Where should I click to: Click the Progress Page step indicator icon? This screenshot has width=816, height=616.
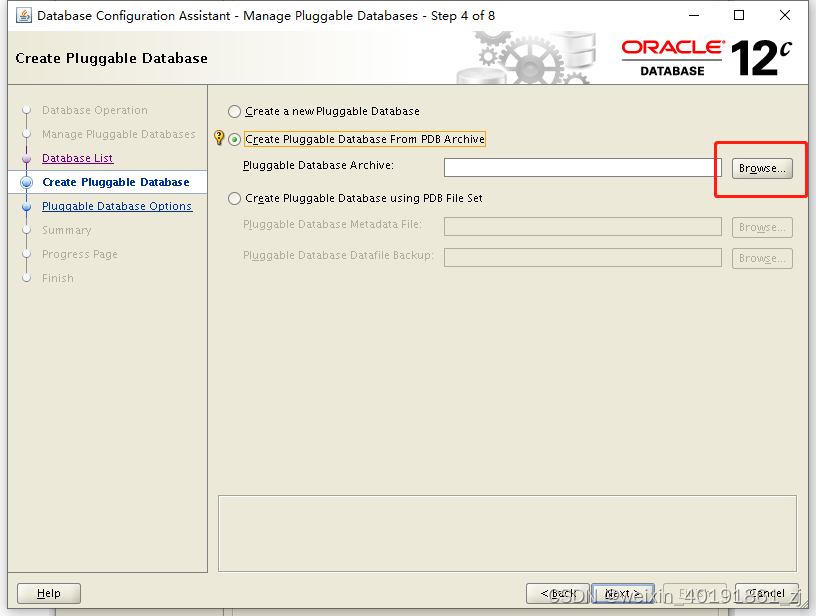[x=28, y=254]
